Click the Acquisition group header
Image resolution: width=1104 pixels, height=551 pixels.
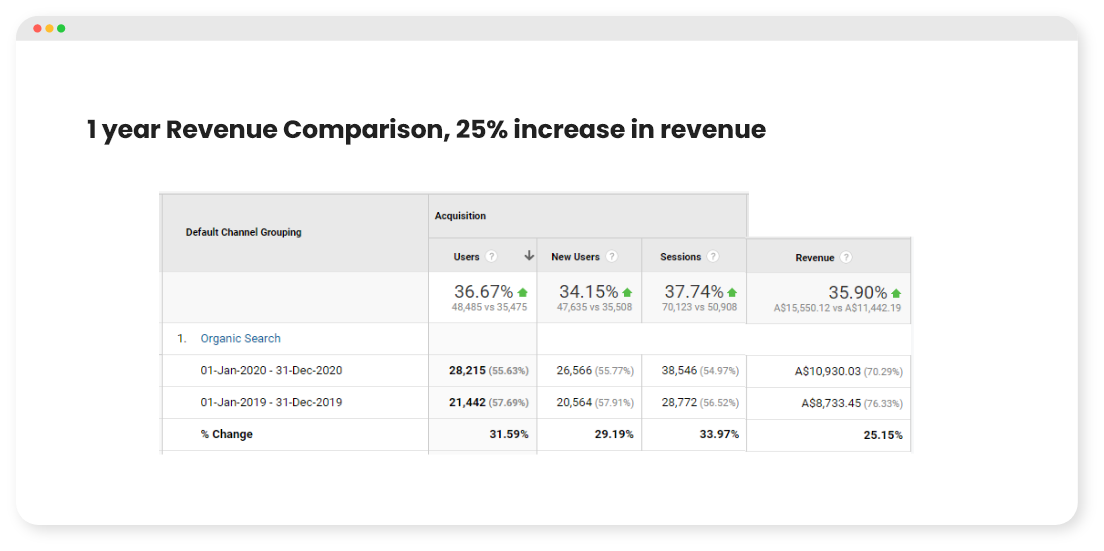click(460, 216)
